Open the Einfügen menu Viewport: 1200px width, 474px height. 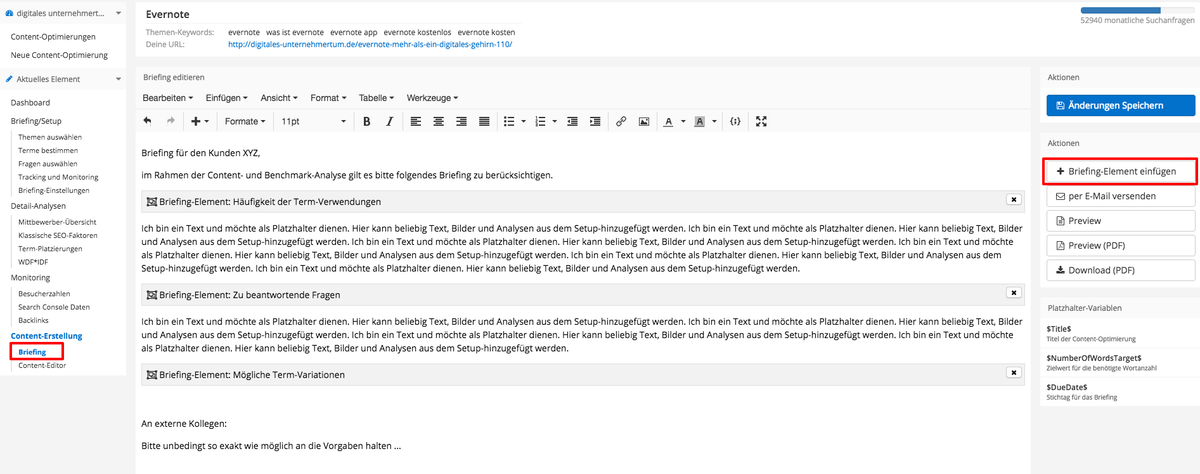(x=227, y=98)
